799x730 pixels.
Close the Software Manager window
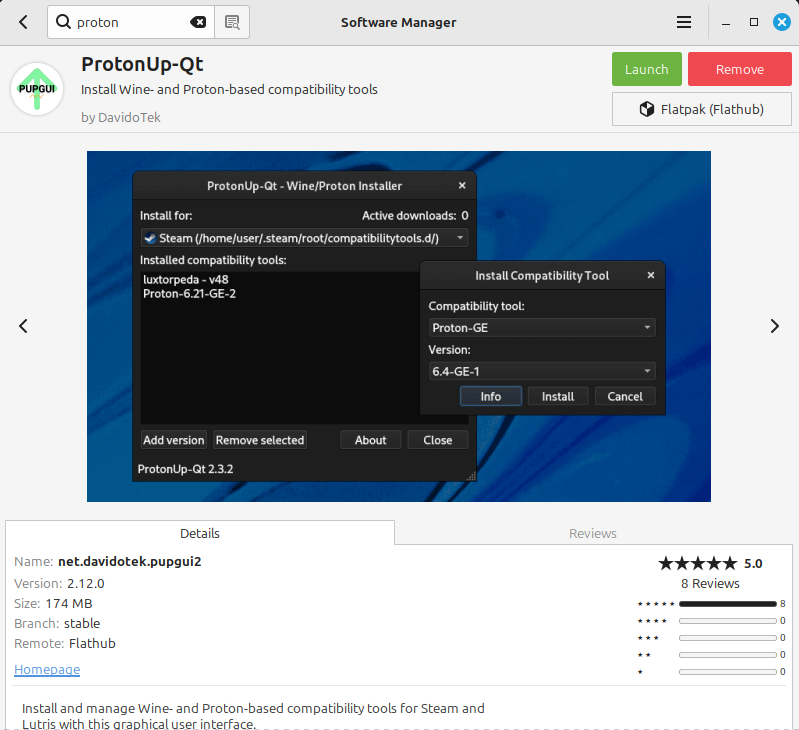[782, 22]
